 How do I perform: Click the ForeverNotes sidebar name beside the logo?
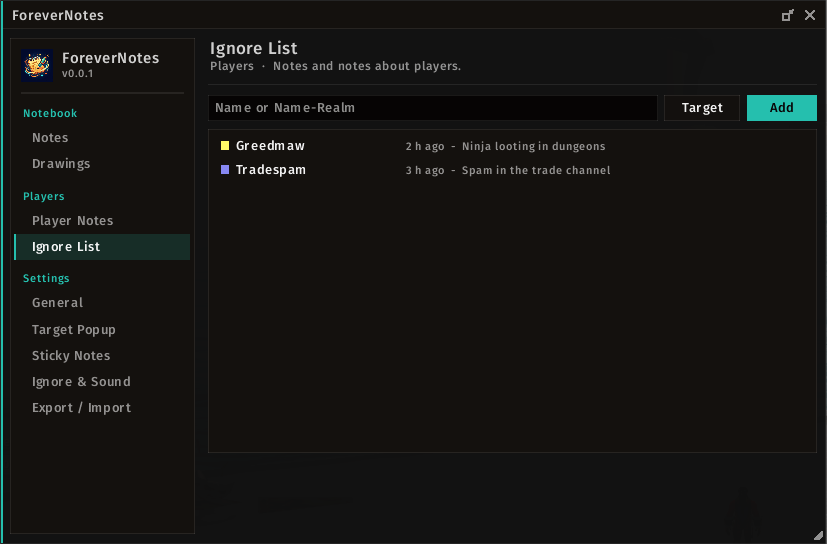click(x=111, y=58)
